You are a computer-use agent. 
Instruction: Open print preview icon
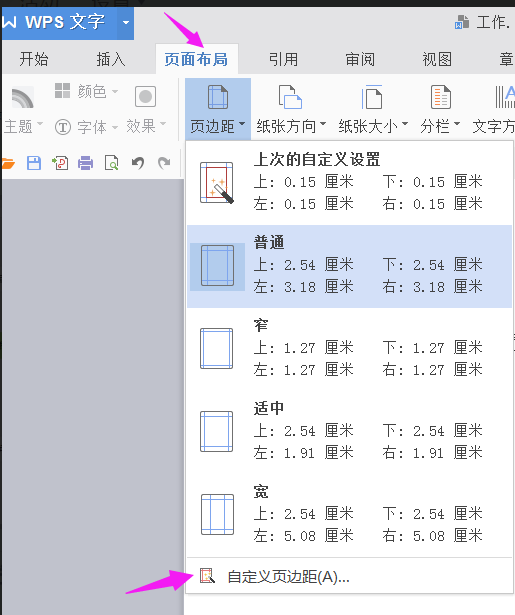tap(112, 163)
